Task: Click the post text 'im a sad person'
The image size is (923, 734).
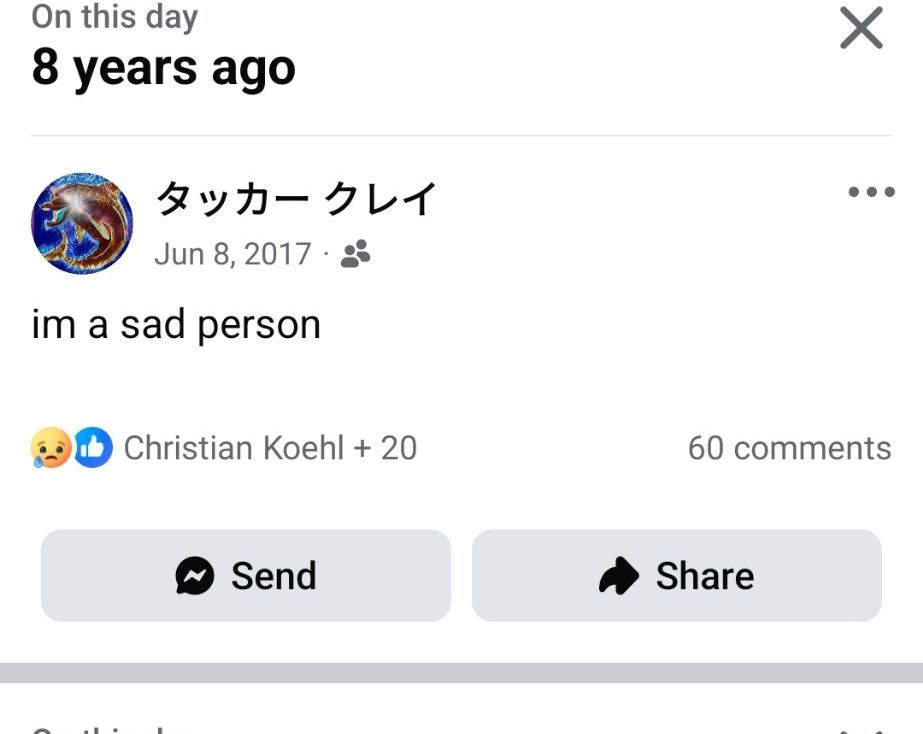Action: tap(176, 325)
